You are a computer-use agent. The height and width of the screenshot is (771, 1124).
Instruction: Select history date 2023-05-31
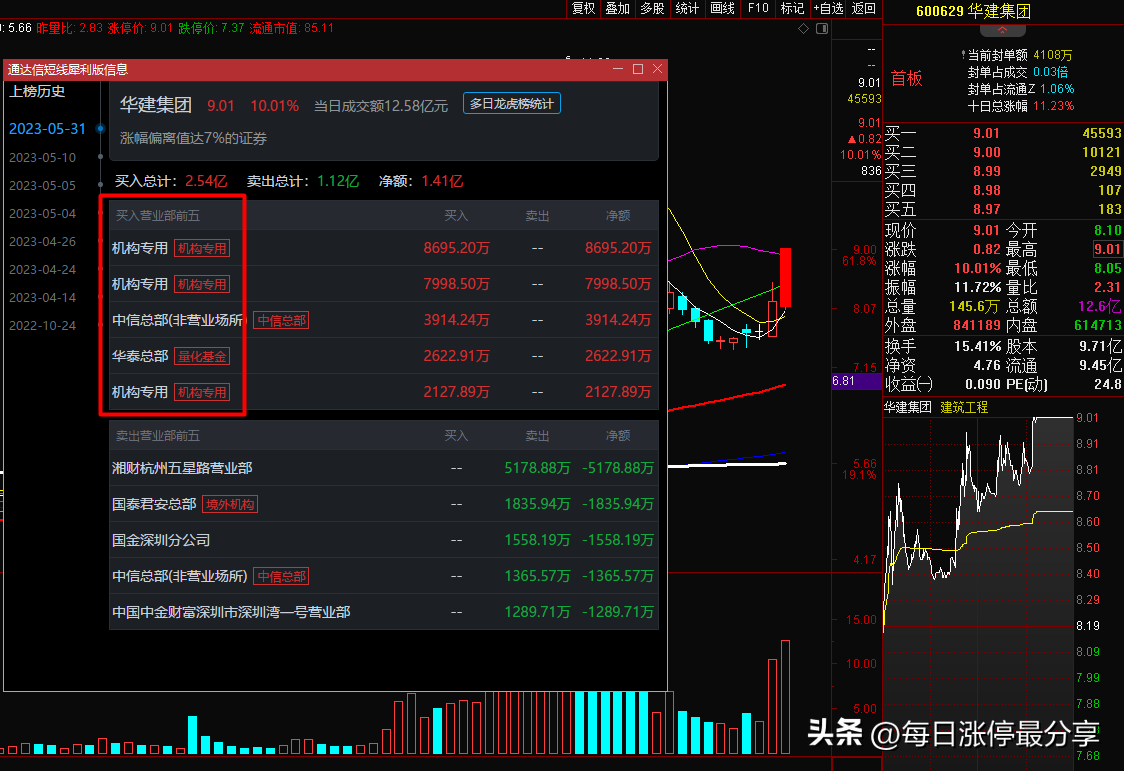[x=47, y=129]
